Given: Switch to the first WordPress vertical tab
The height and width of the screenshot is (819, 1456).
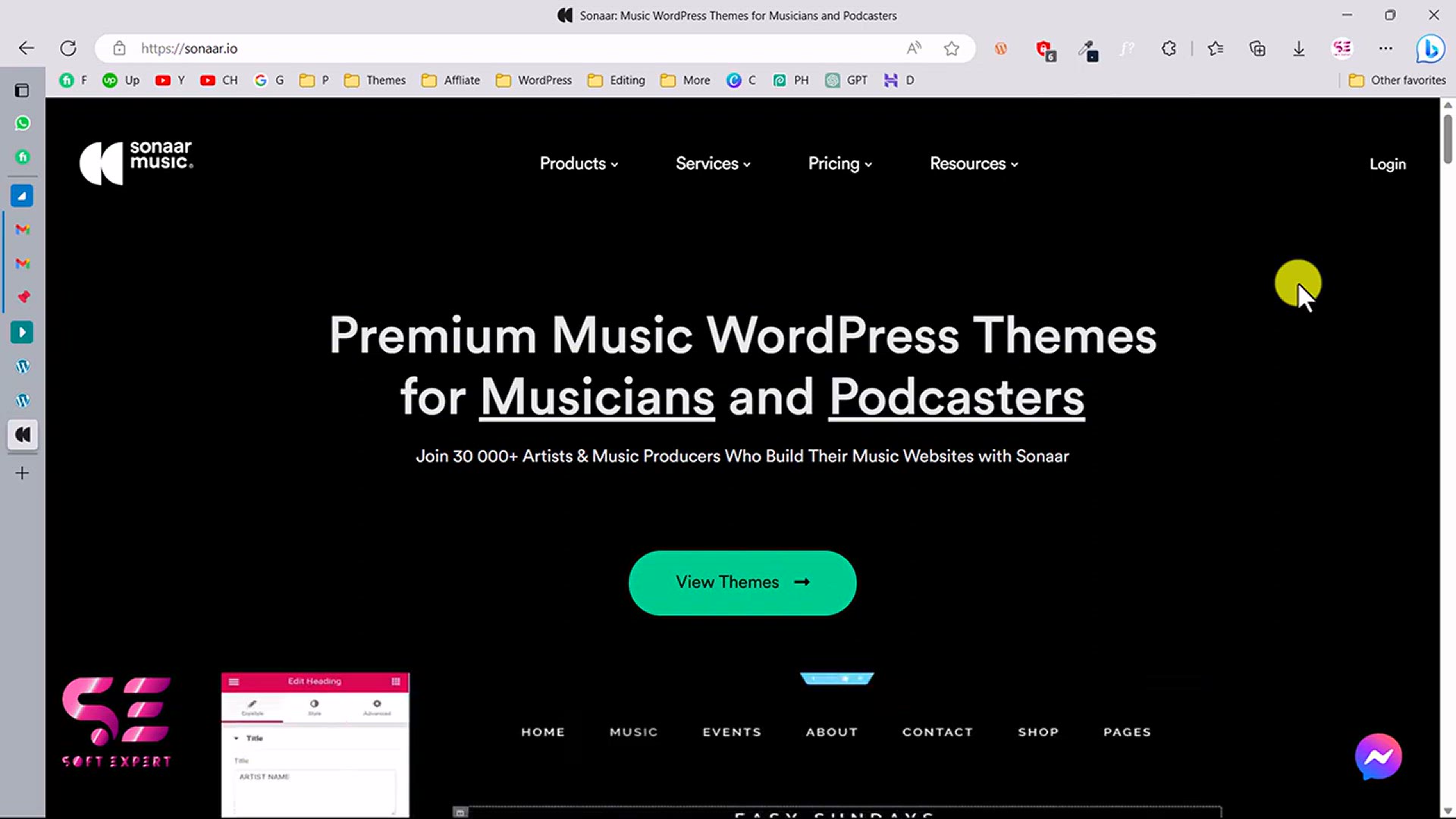Looking at the screenshot, I should [x=23, y=366].
